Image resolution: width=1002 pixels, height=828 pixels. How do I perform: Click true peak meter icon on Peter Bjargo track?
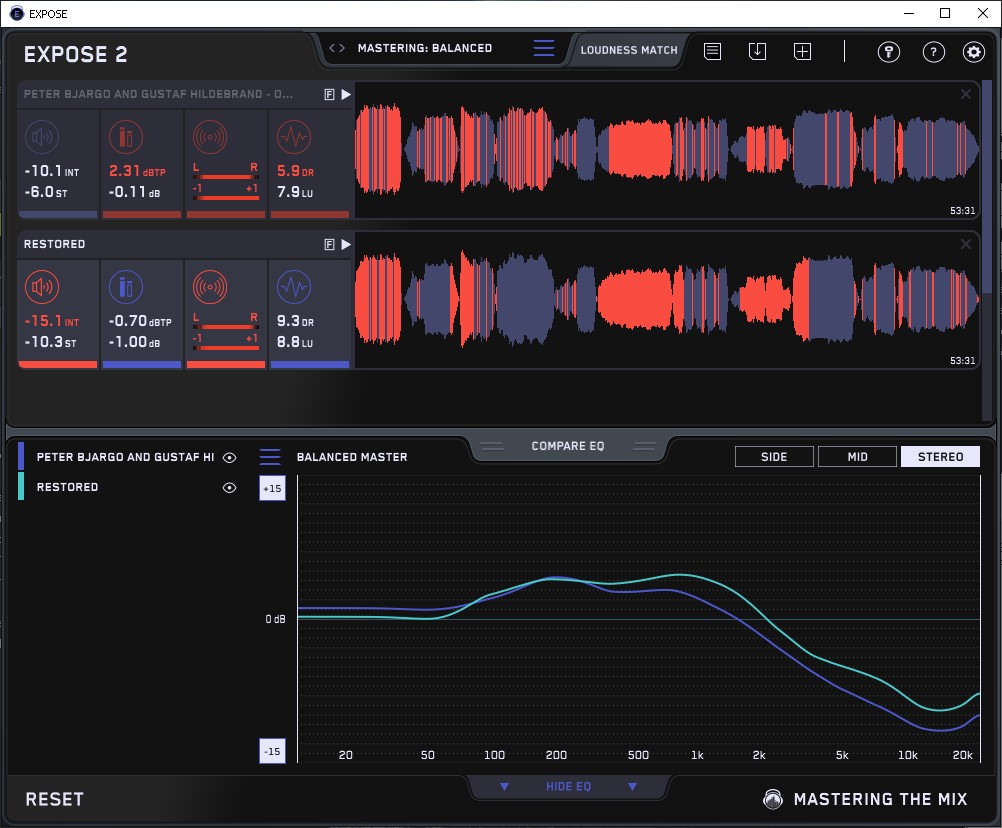pyautogui.click(x=126, y=137)
